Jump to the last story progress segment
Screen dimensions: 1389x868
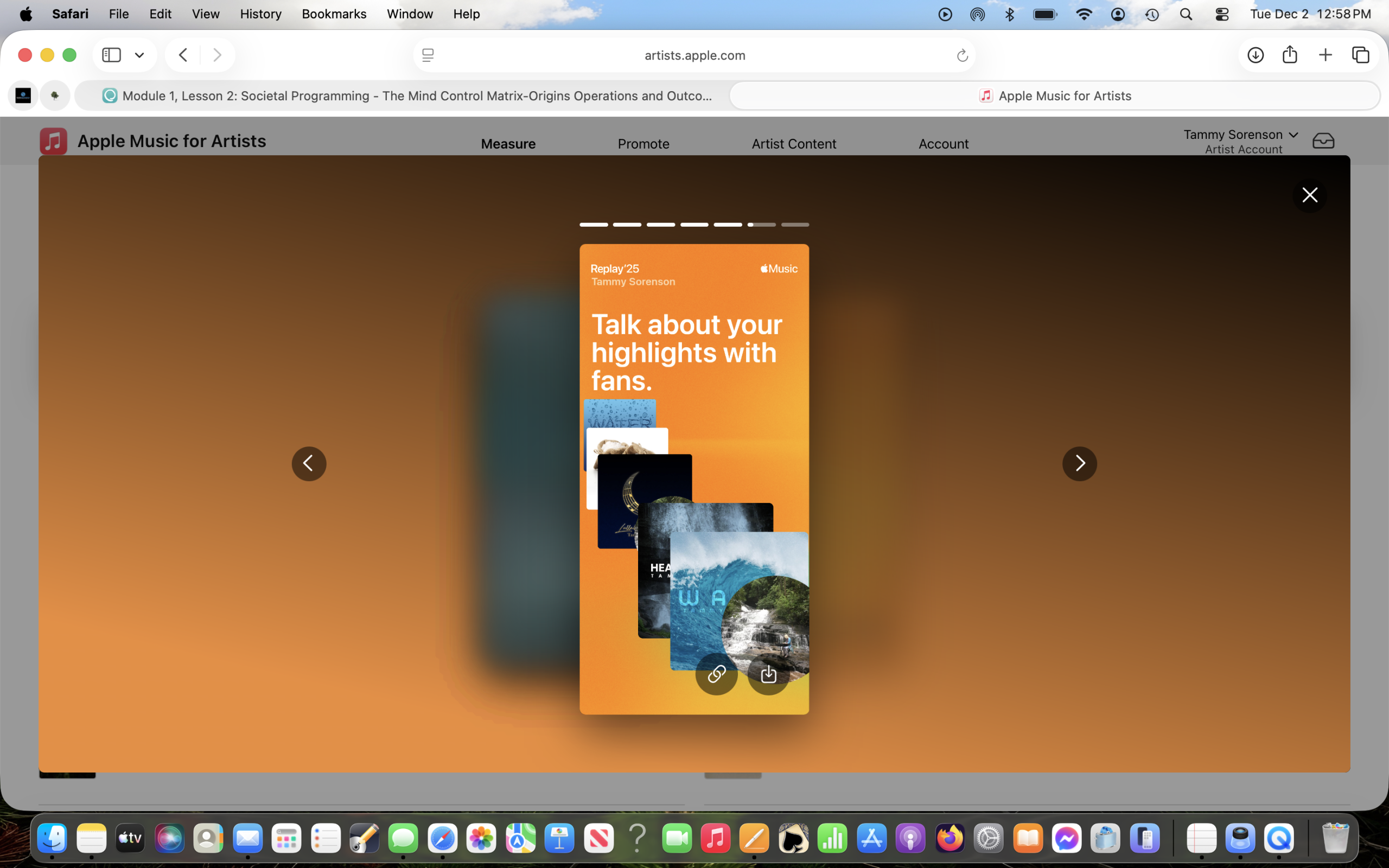coord(795,225)
